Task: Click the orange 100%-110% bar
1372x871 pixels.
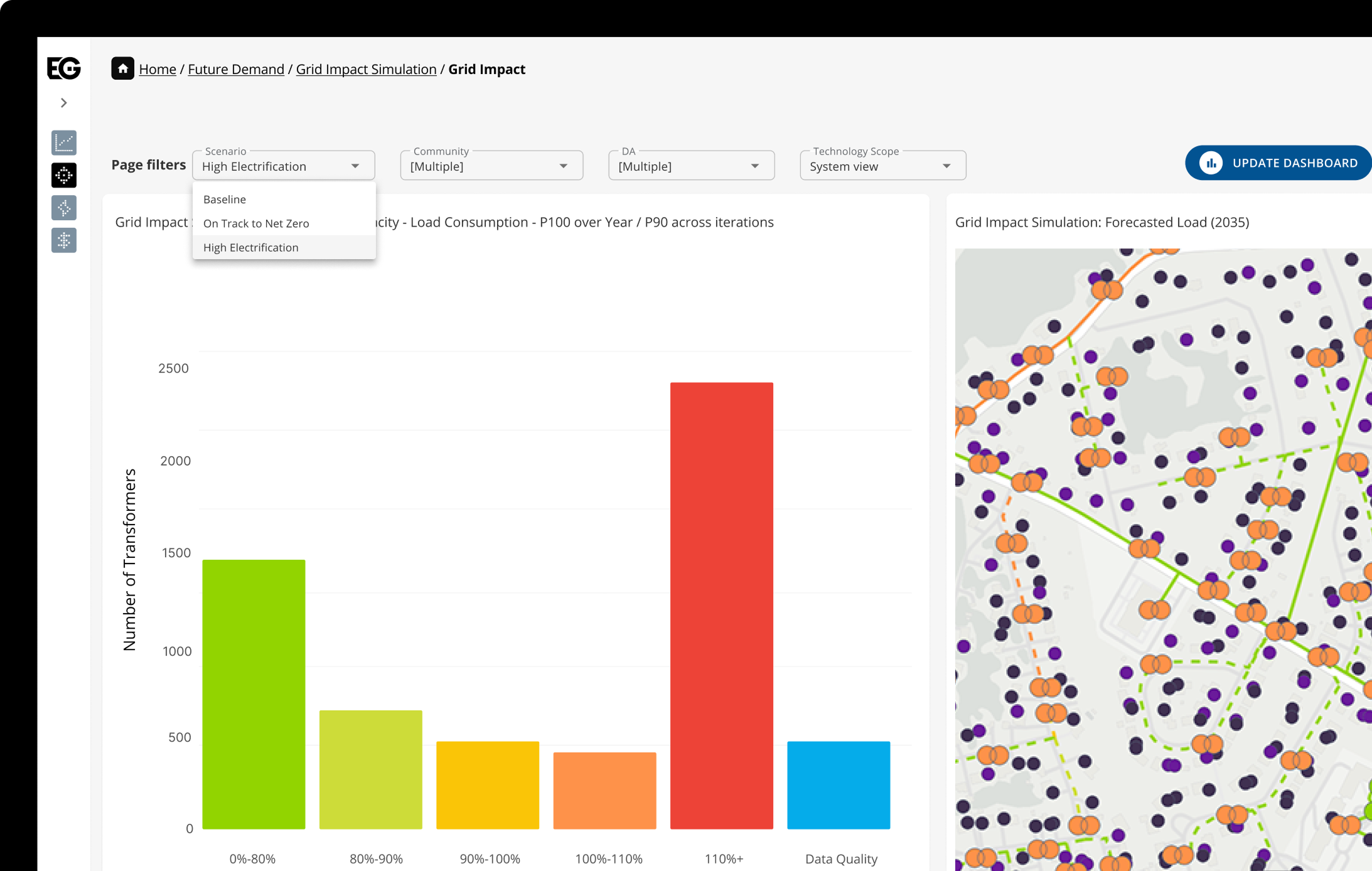Action: [604, 791]
